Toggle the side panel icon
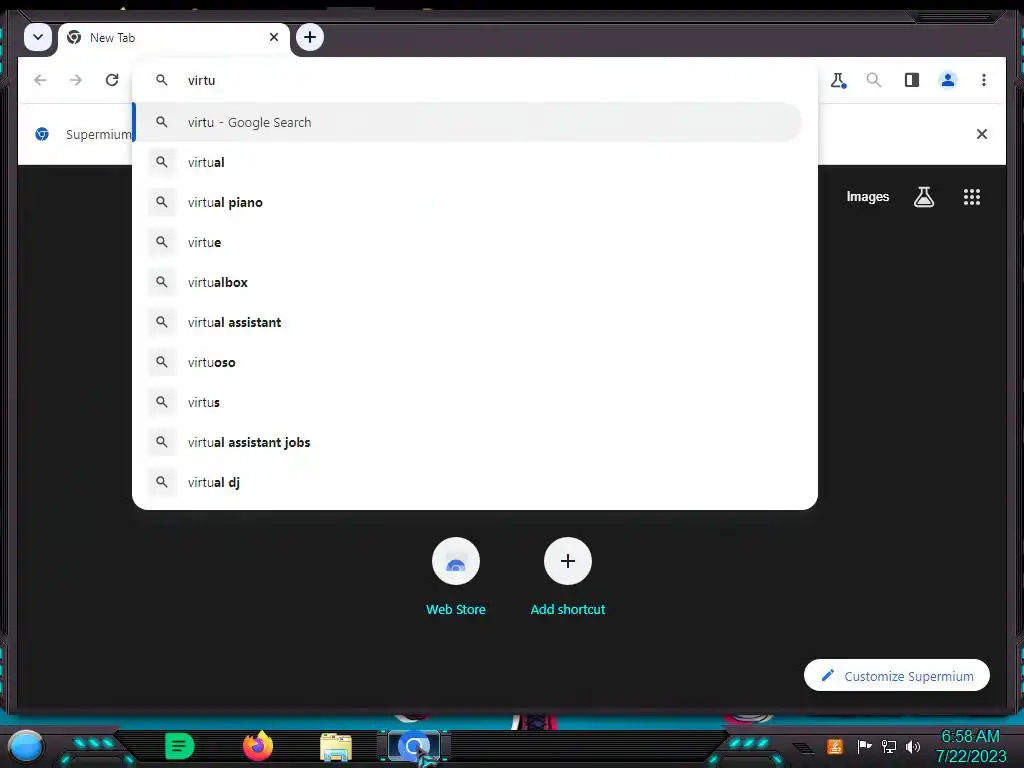Image resolution: width=1024 pixels, height=768 pixels. click(912, 80)
